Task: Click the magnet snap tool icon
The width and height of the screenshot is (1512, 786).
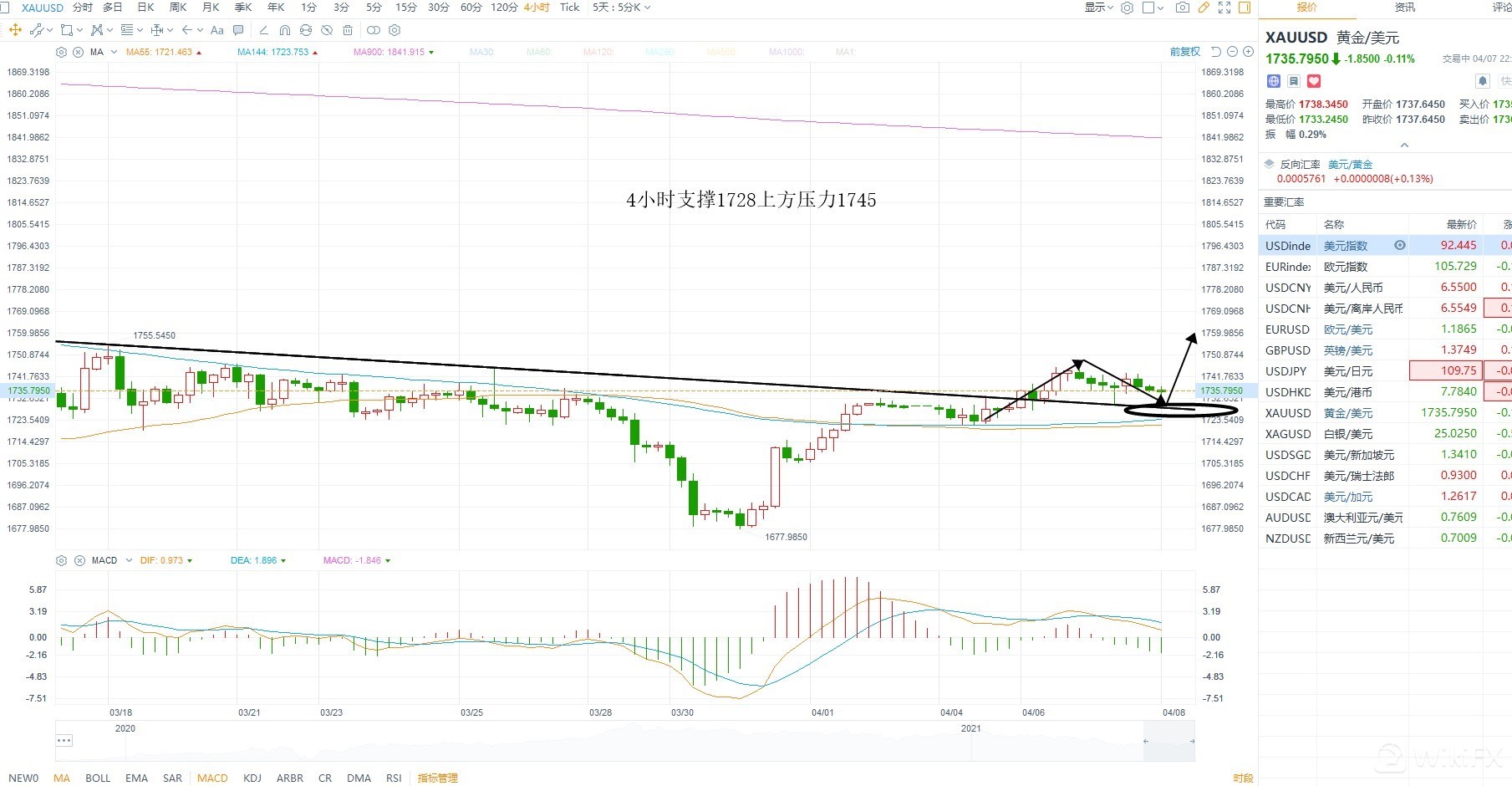Action: pos(285,30)
